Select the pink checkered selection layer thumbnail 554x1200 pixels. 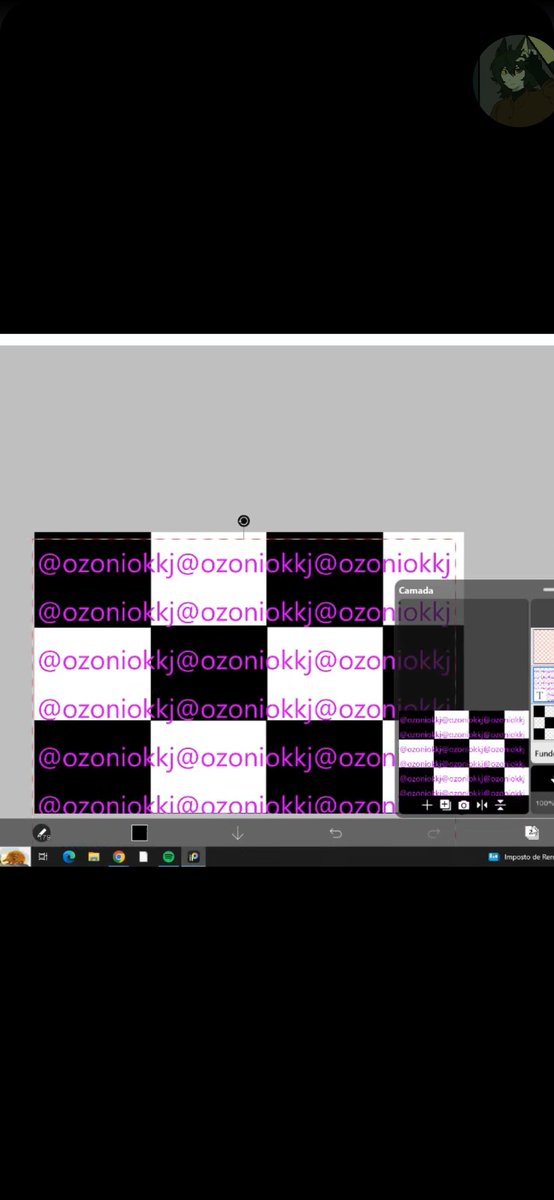[x=543, y=646]
